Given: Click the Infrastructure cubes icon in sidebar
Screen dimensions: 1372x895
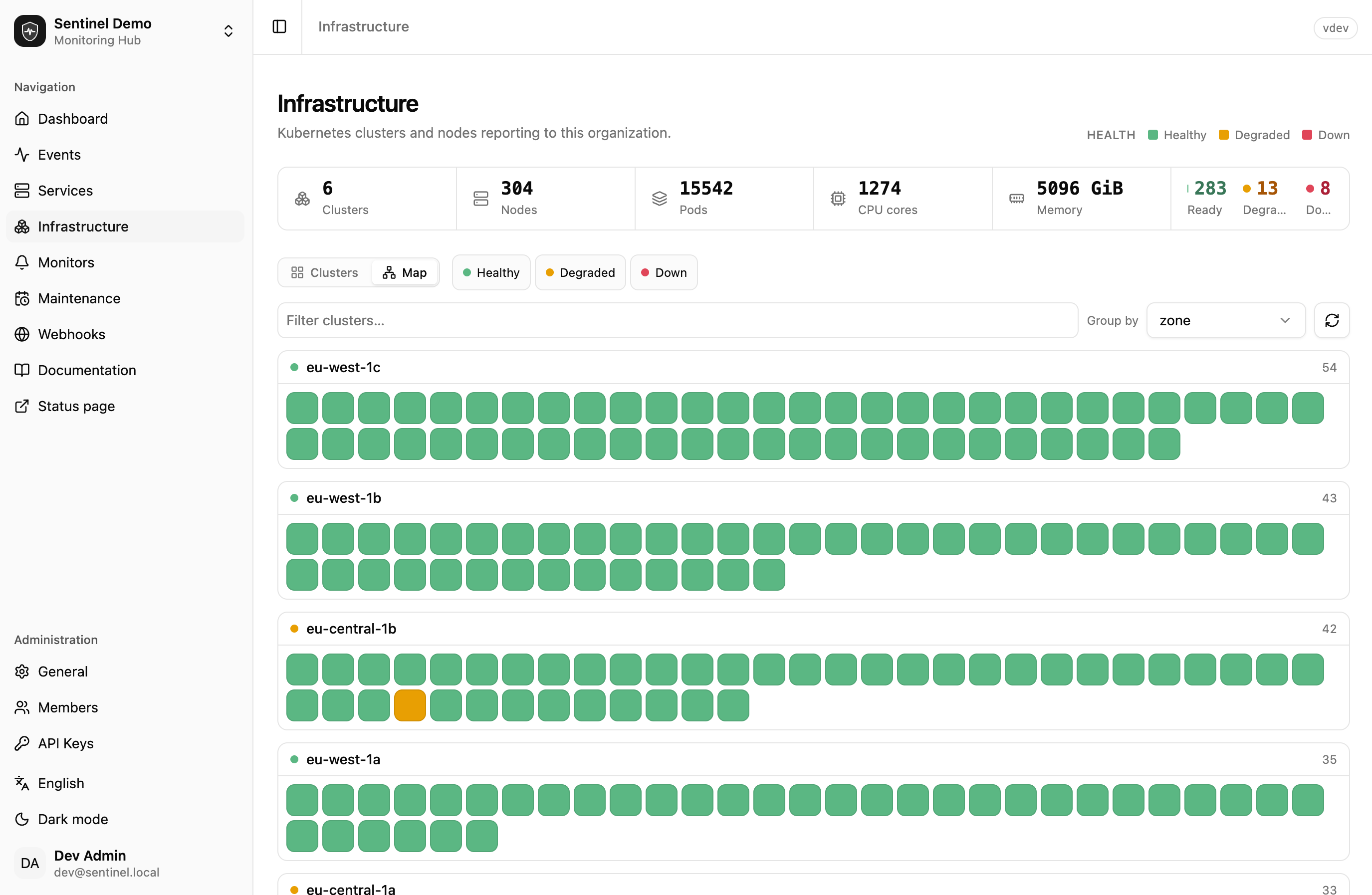Looking at the screenshot, I should coord(22,226).
